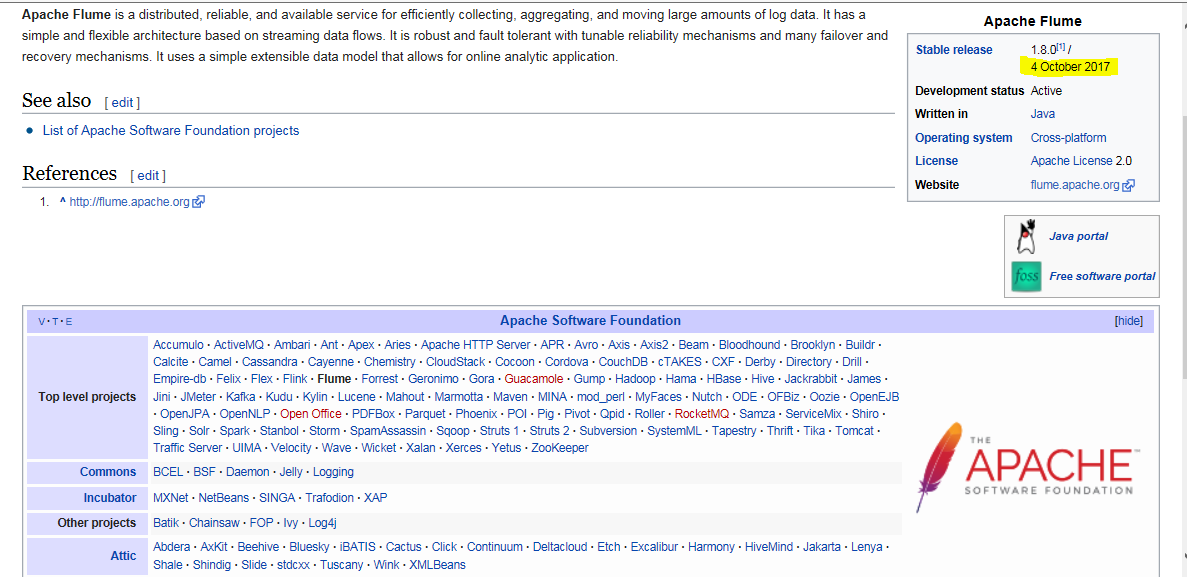Visit flume.apache.org website link in infobox
Viewport: 1187px width, 577px height.
1076,185
